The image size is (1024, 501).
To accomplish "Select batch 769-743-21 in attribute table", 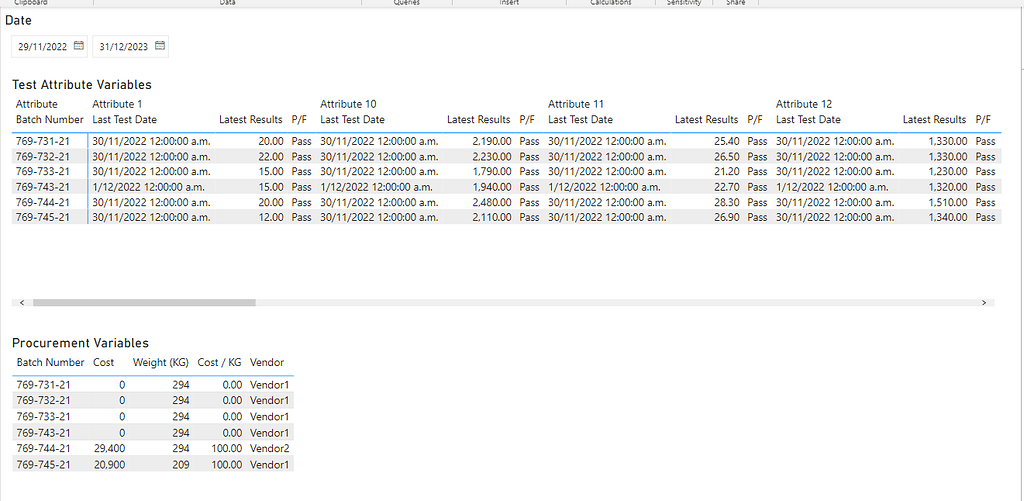I will pyautogui.click(x=42, y=187).
